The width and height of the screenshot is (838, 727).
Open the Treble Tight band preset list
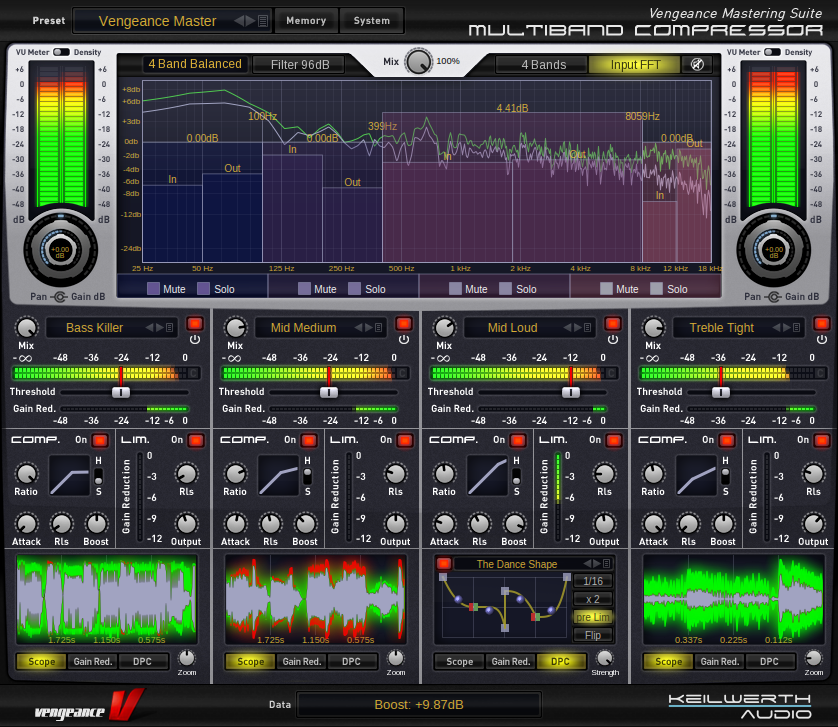click(798, 327)
